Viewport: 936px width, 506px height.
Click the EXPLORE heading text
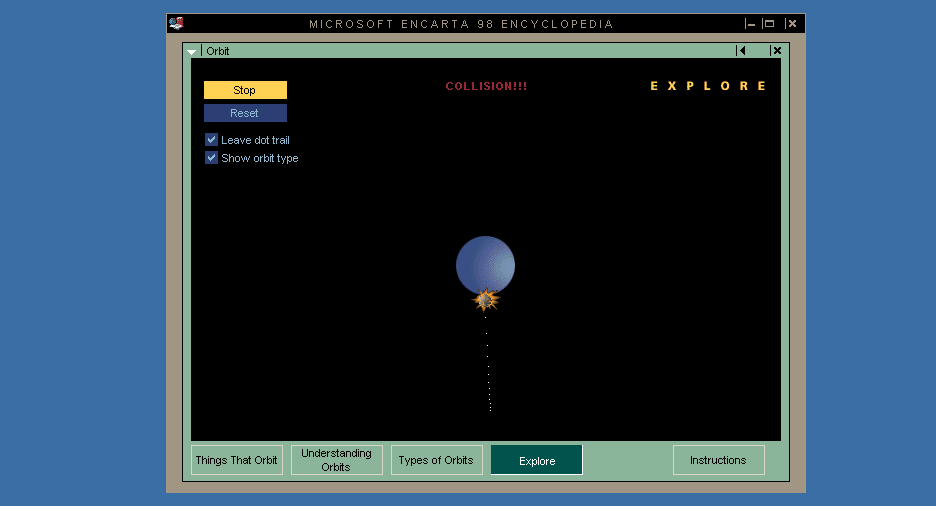(x=708, y=86)
